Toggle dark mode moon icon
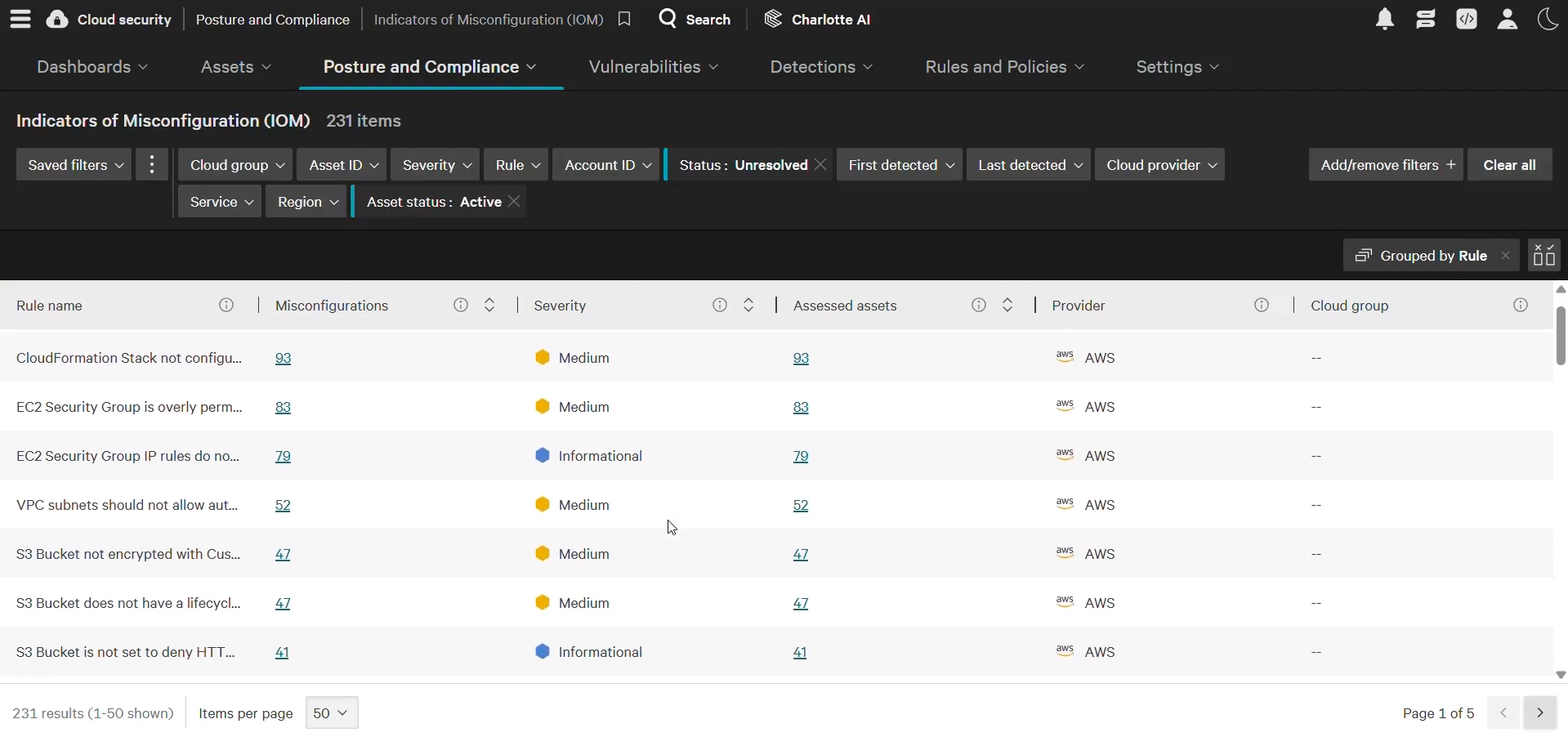Viewport: 1568px width, 737px height. click(1548, 19)
